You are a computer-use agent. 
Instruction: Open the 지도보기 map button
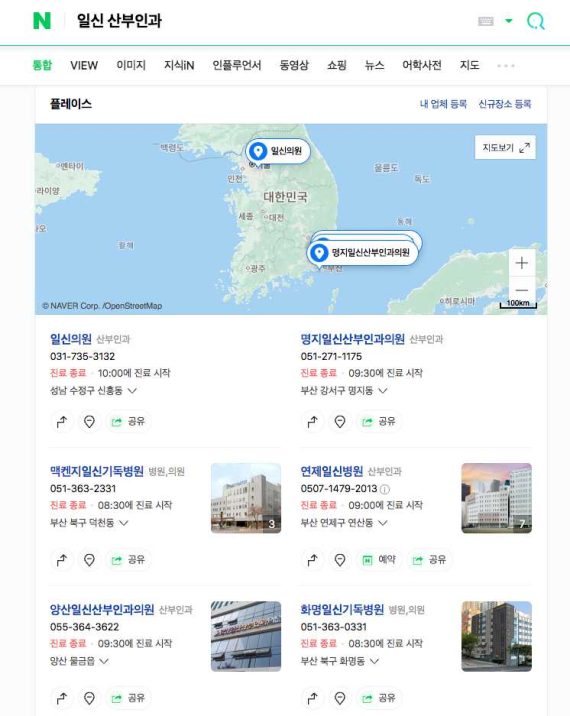coord(505,147)
